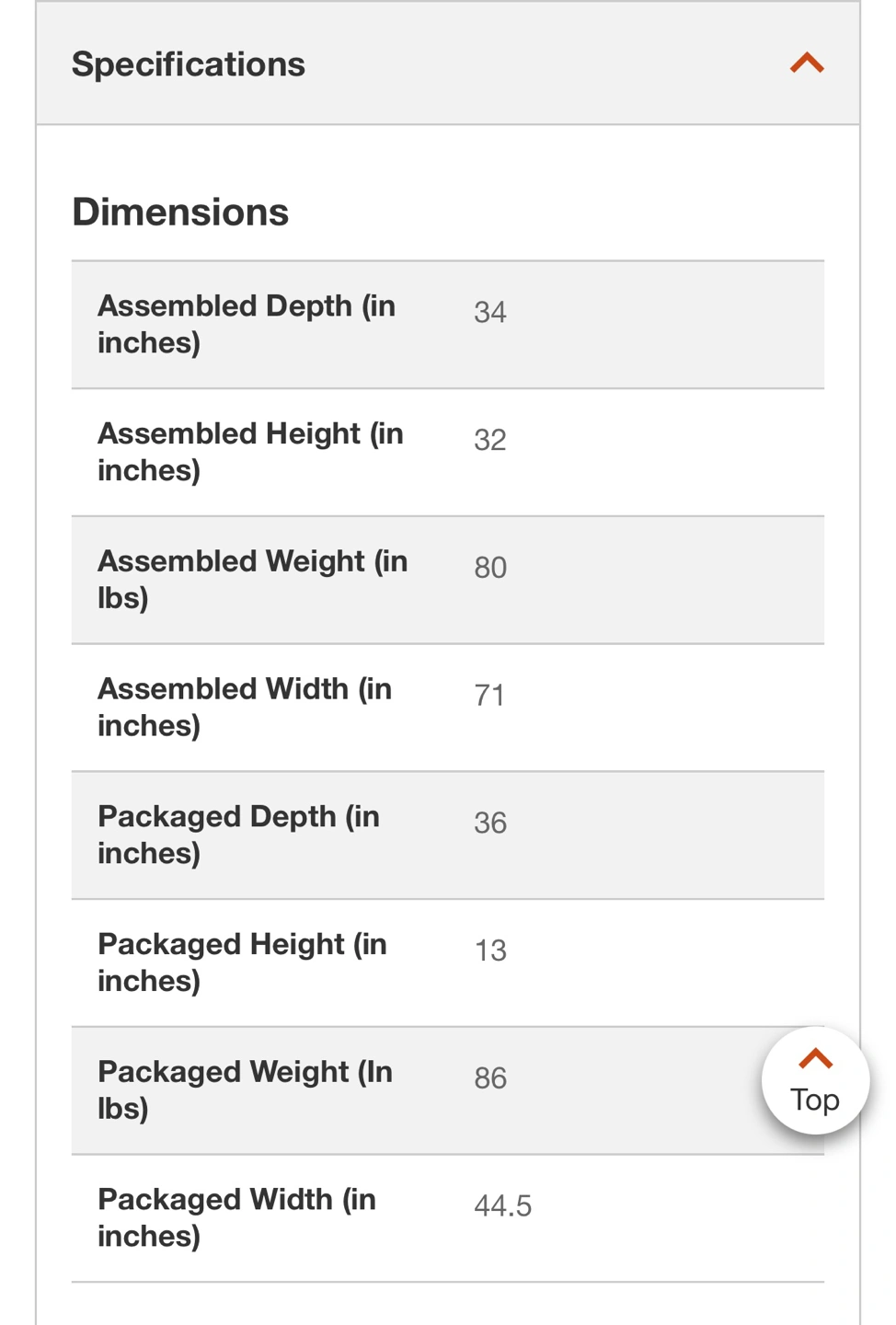
Task: Select the Assembled Depth value 34
Action: 490,312
